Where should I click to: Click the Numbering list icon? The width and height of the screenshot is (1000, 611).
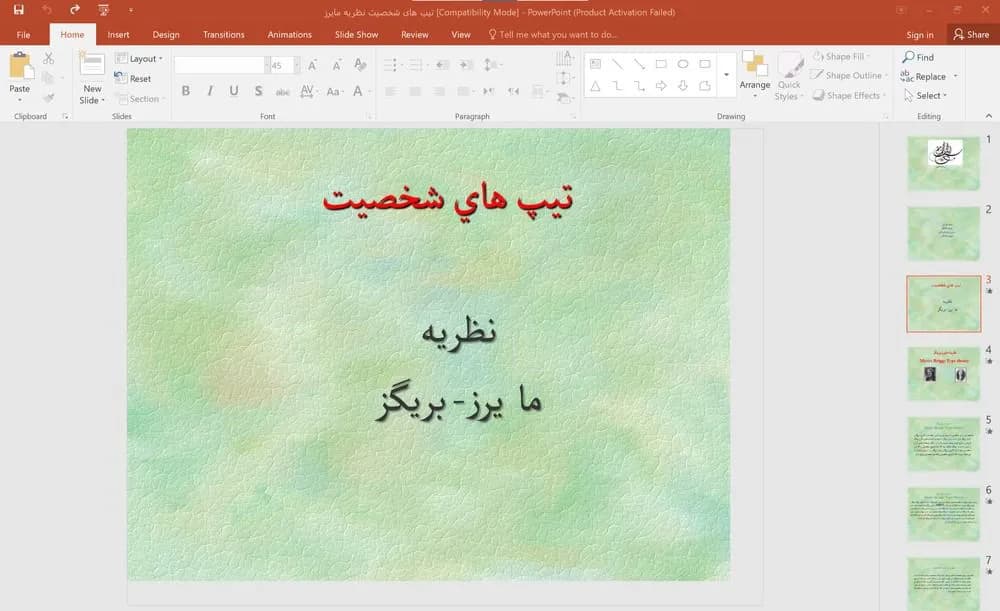[x=418, y=65]
